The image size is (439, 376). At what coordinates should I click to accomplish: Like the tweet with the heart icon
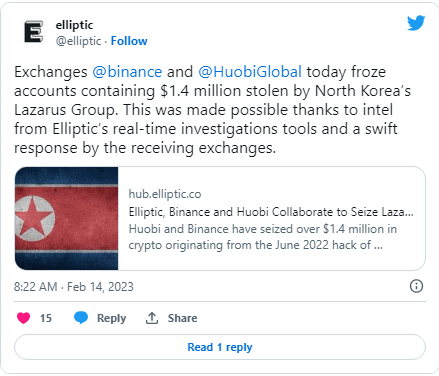tap(24, 318)
